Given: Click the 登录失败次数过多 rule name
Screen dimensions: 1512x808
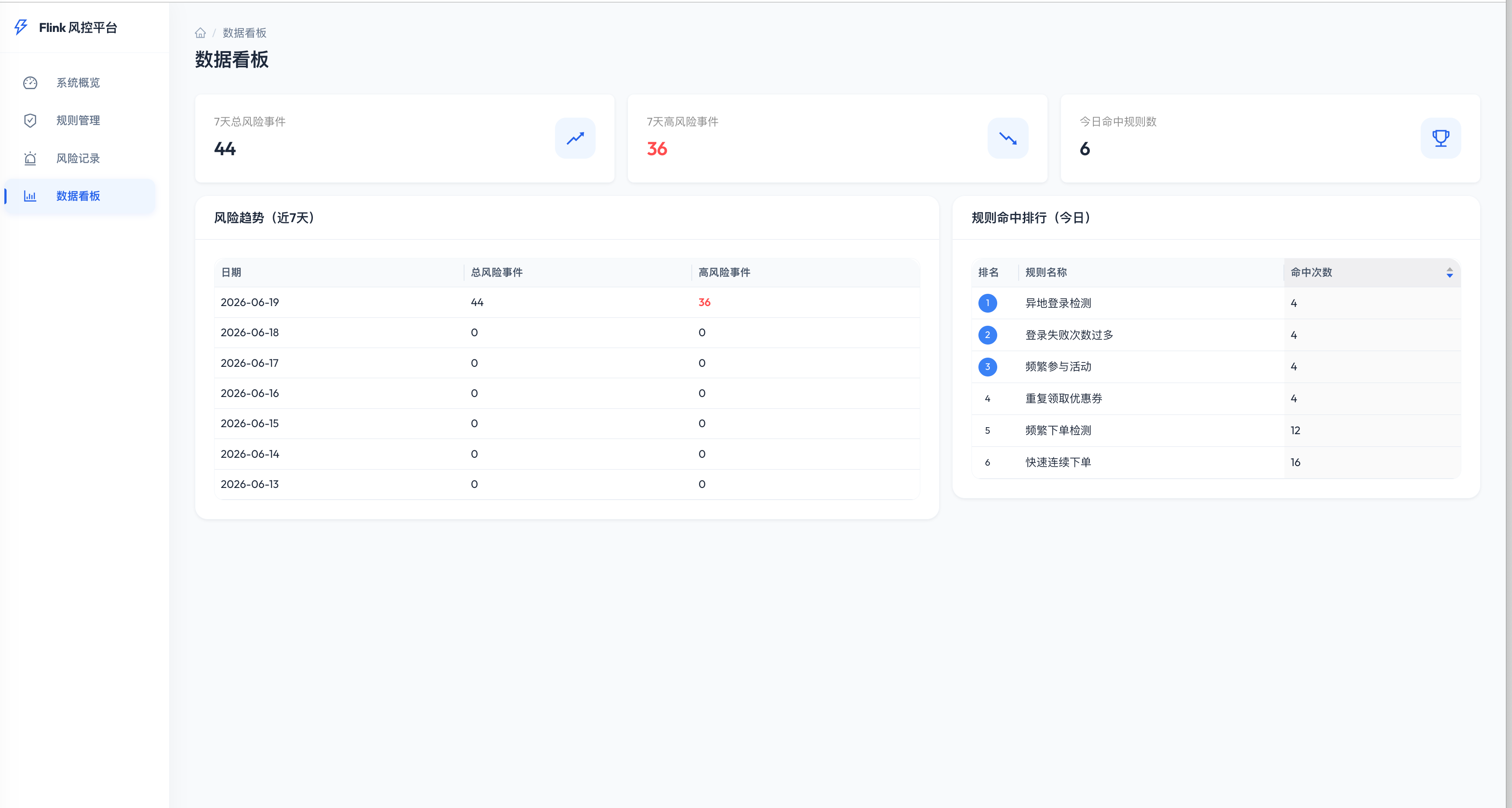Looking at the screenshot, I should pos(1069,335).
